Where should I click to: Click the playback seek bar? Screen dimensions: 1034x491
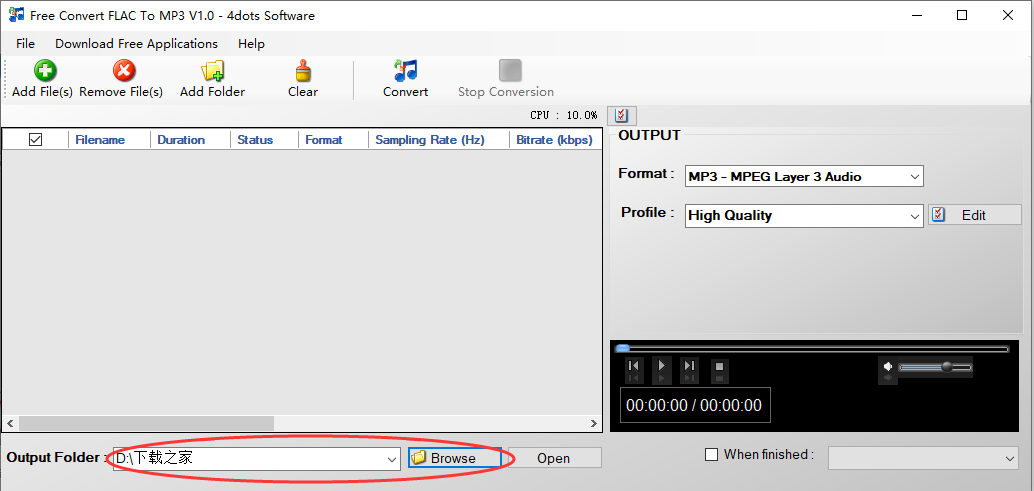(811, 349)
